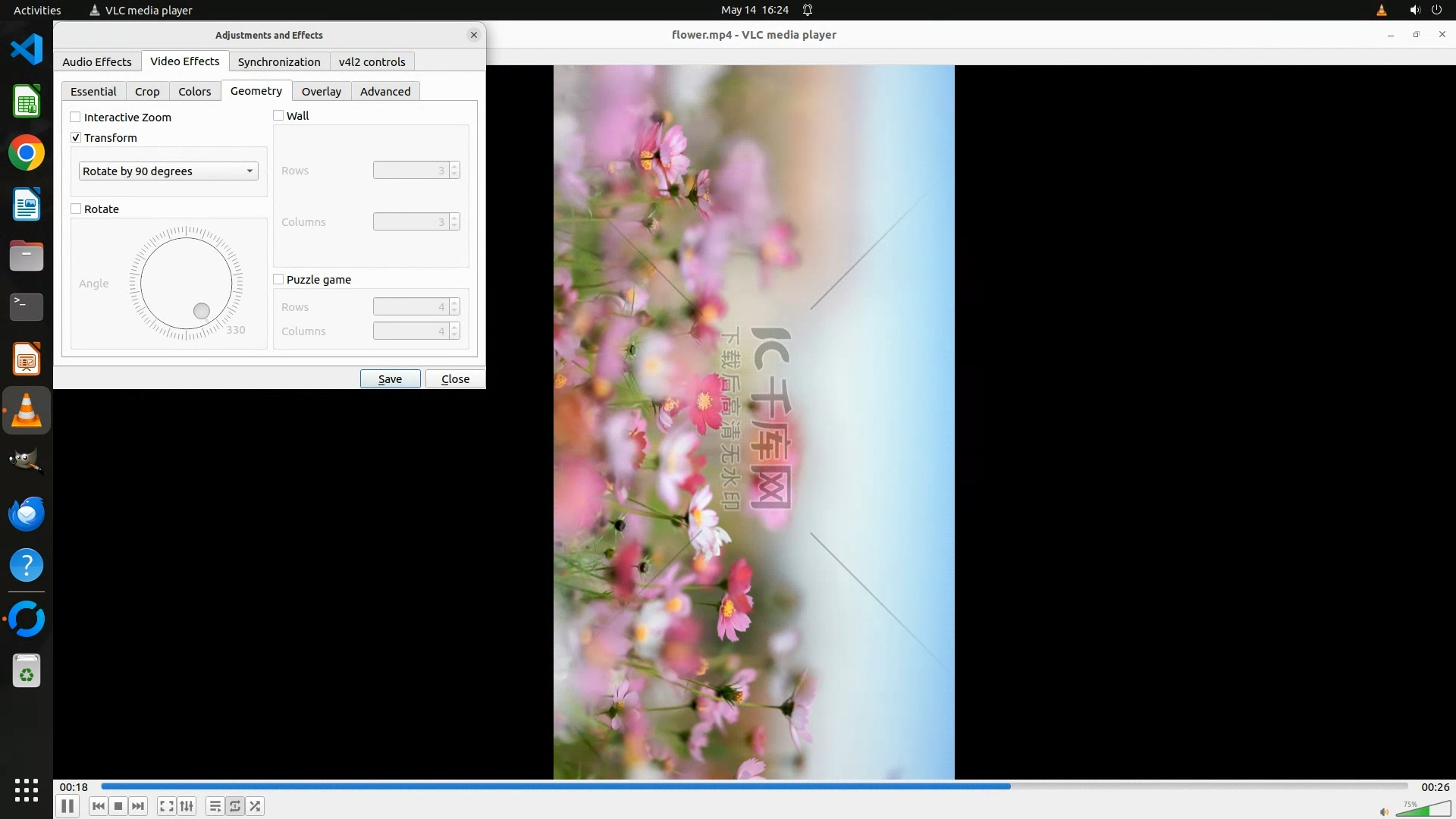Open the Colors sub-tab
Viewport: 1456px width, 819px height.
tap(194, 91)
